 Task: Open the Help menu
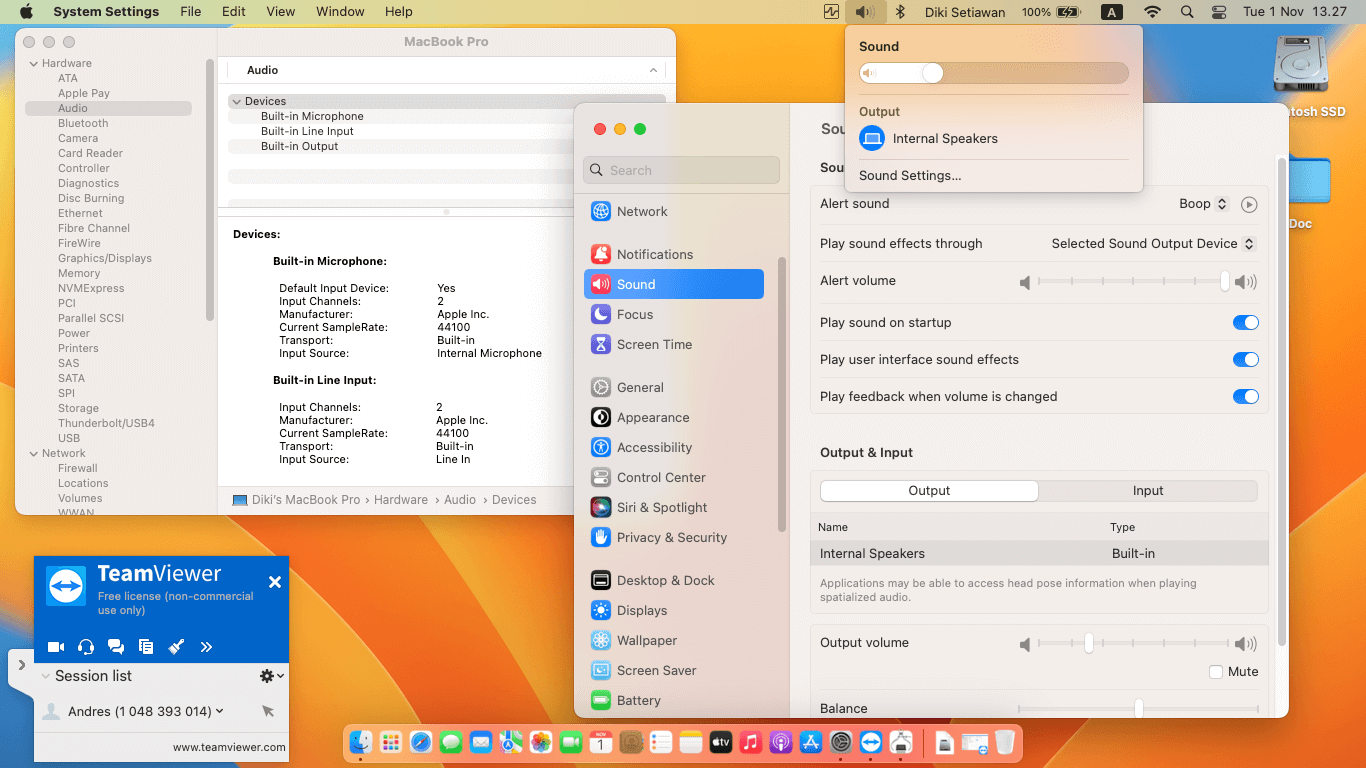pyautogui.click(x=399, y=12)
